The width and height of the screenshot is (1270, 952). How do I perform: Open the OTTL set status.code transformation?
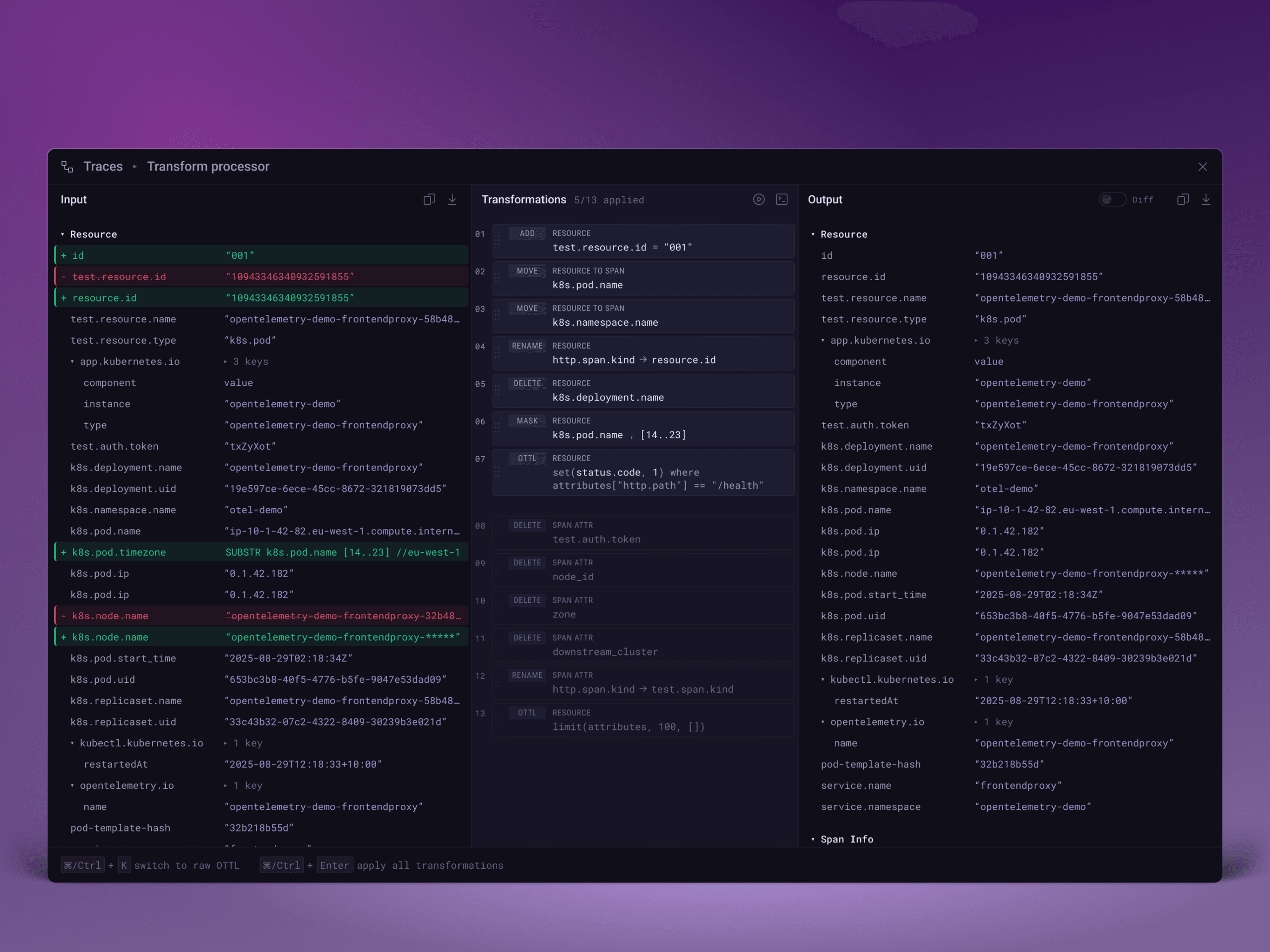(x=643, y=472)
